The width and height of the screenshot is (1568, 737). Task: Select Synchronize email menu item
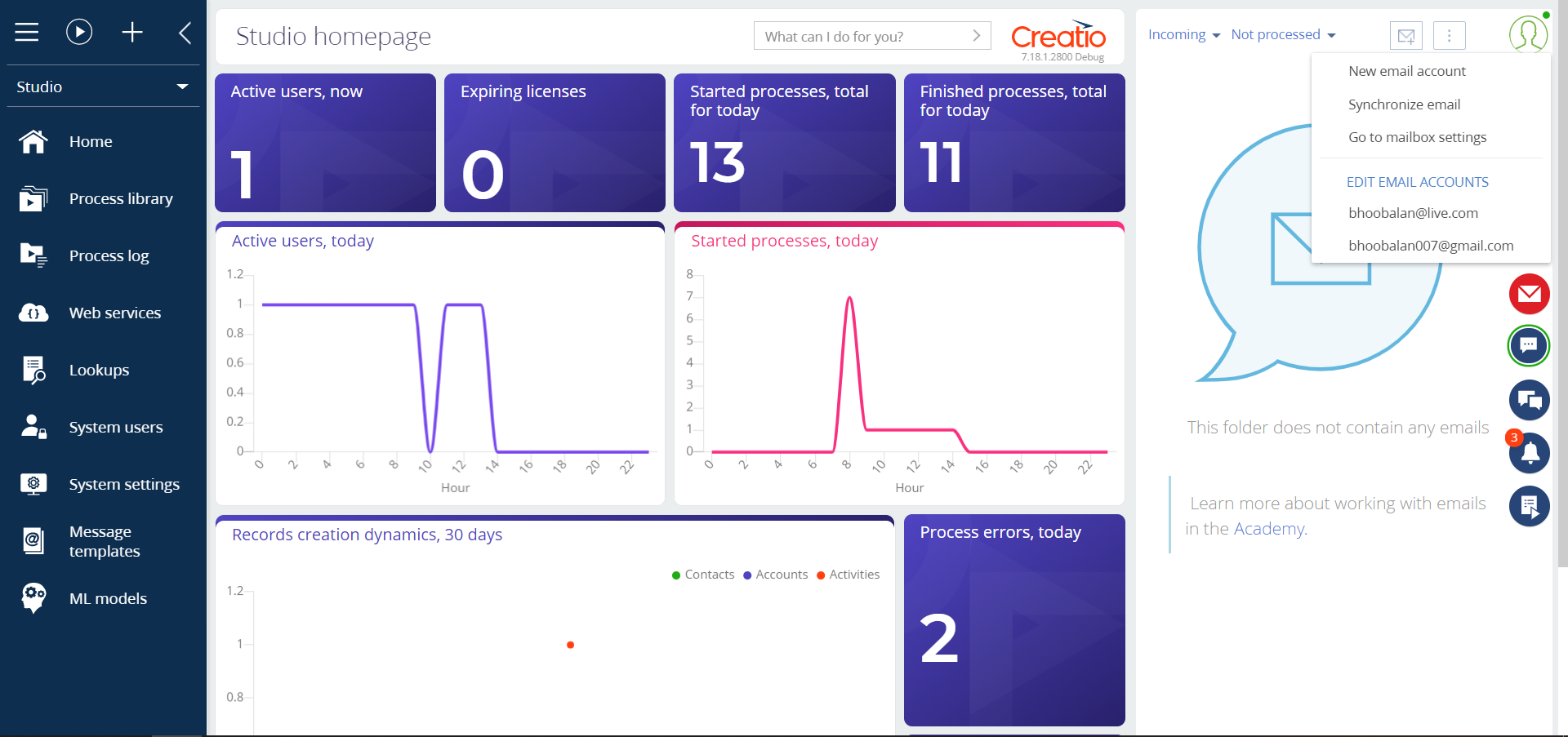tap(1404, 104)
